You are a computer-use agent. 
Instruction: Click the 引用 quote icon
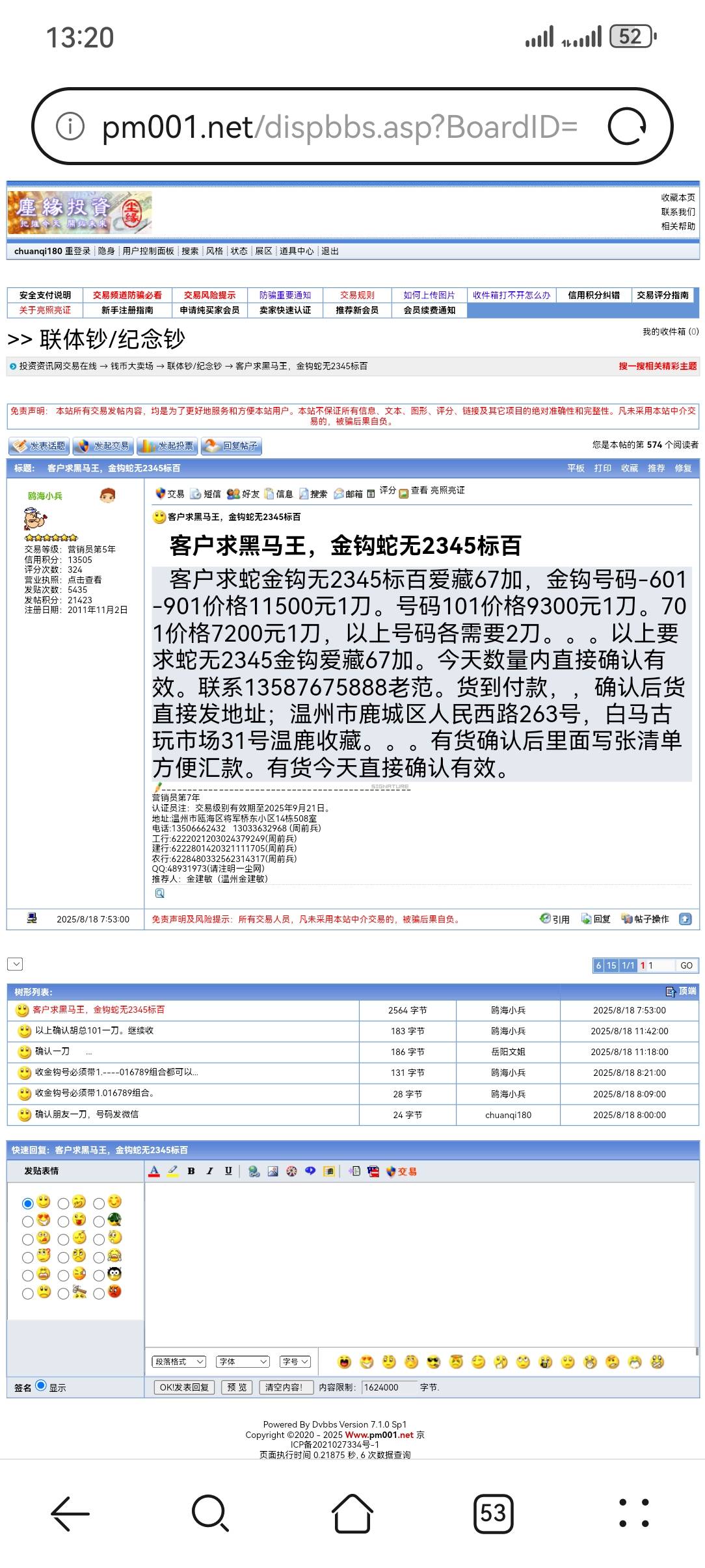pos(554,919)
